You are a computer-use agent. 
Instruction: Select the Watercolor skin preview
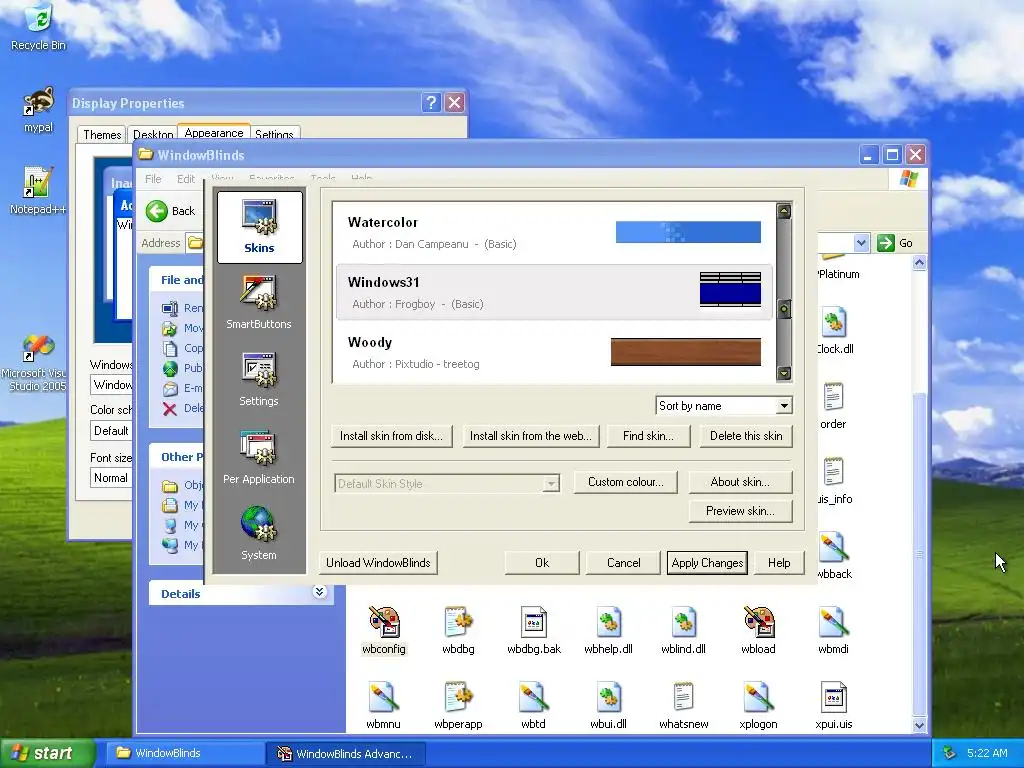click(x=688, y=232)
